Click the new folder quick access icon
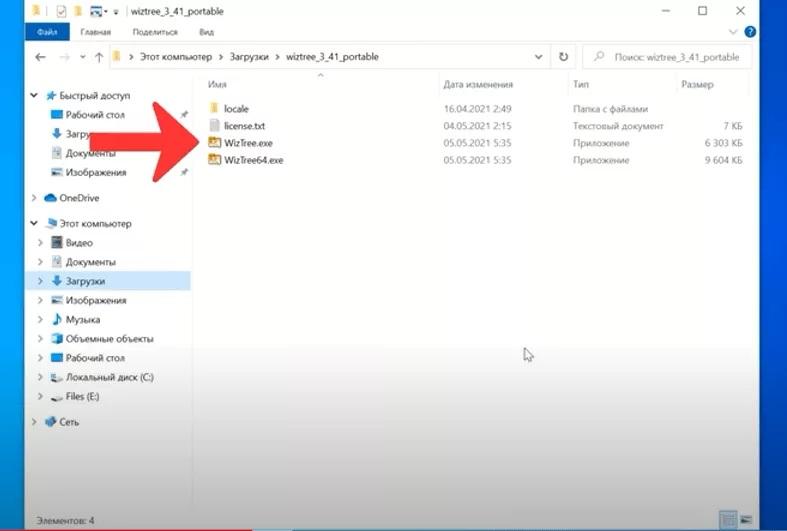Image resolution: width=787 pixels, height=531 pixels. (78, 11)
